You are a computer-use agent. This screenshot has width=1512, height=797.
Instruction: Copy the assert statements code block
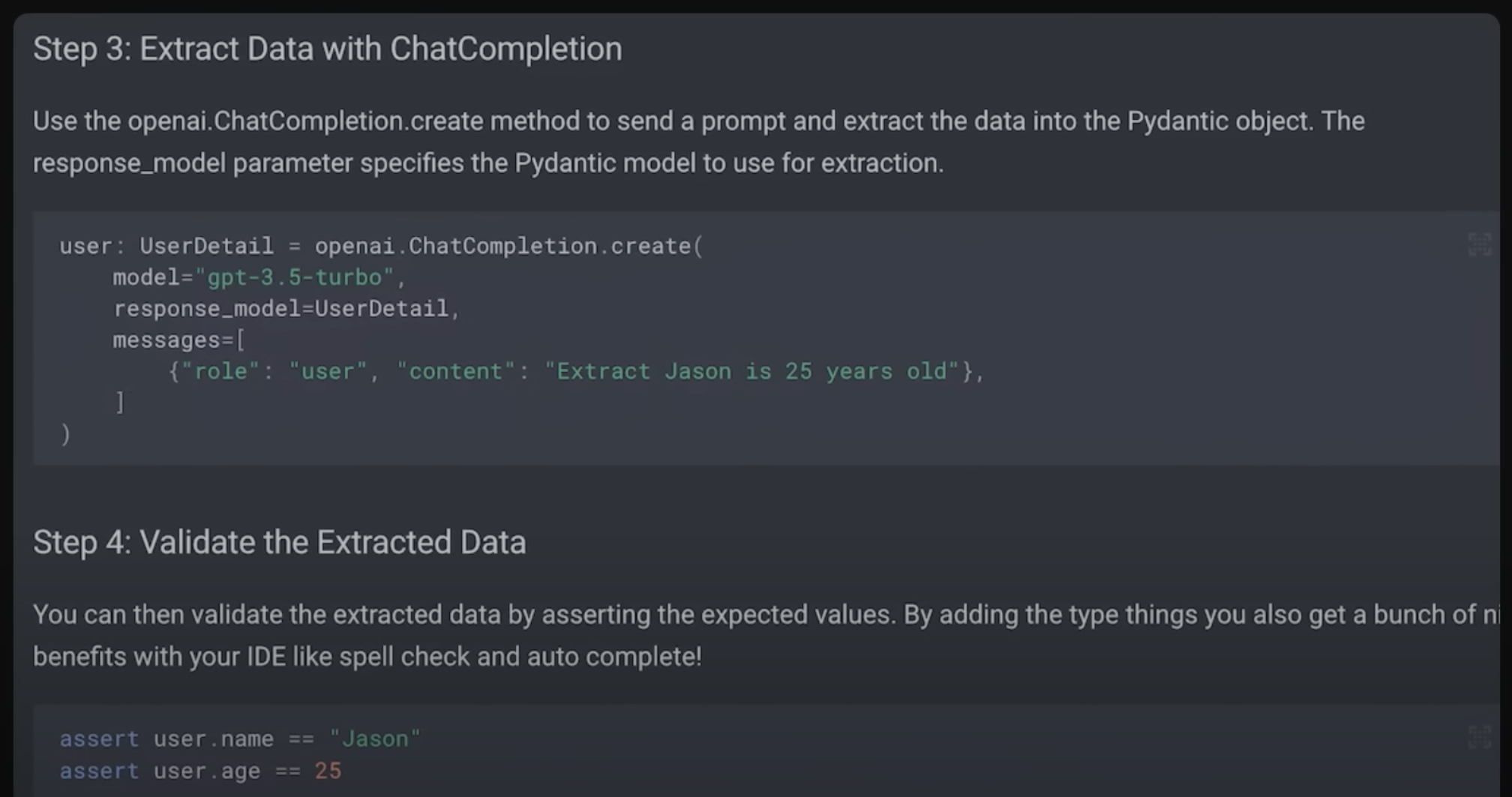1479,737
